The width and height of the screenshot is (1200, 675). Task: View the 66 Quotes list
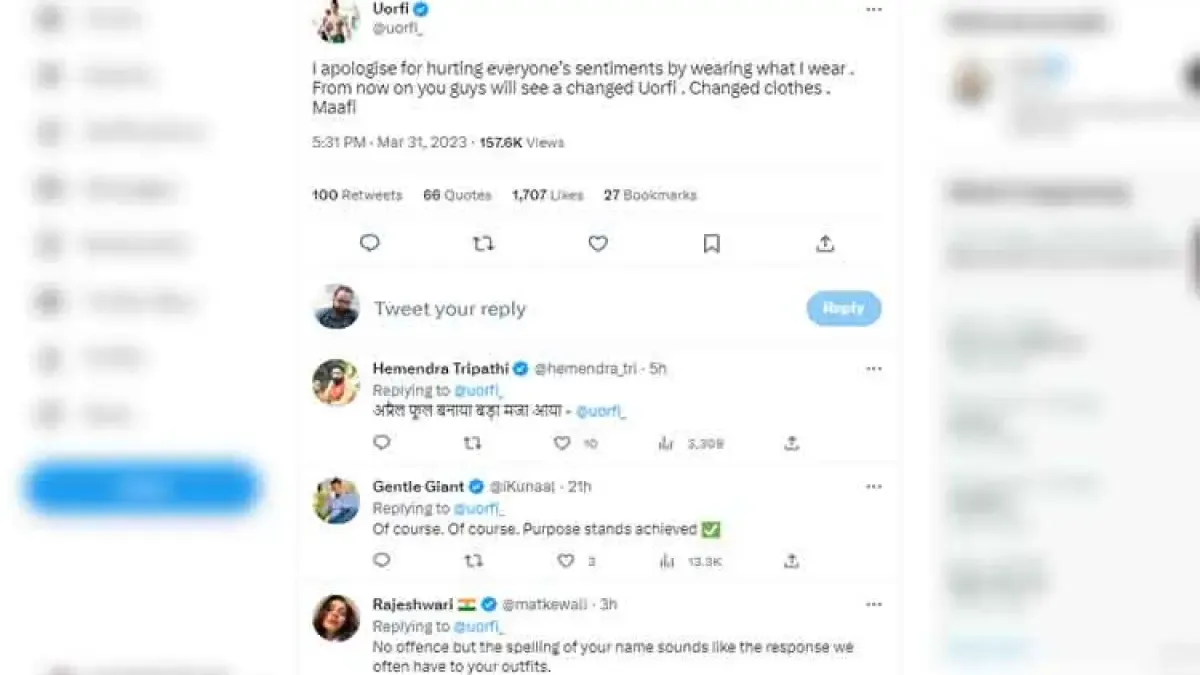(x=457, y=195)
